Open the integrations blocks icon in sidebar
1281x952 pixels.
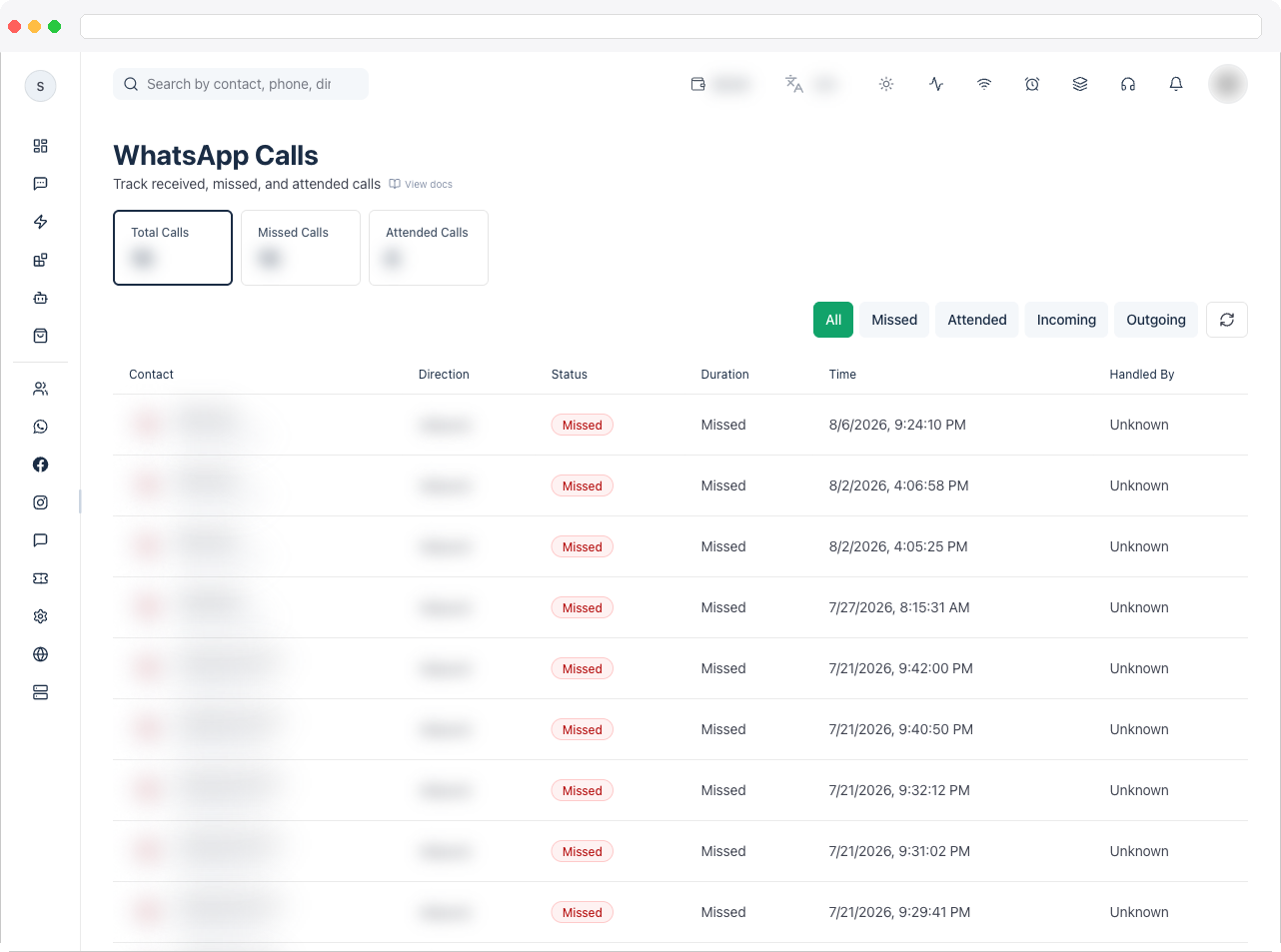pyautogui.click(x=40, y=260)
